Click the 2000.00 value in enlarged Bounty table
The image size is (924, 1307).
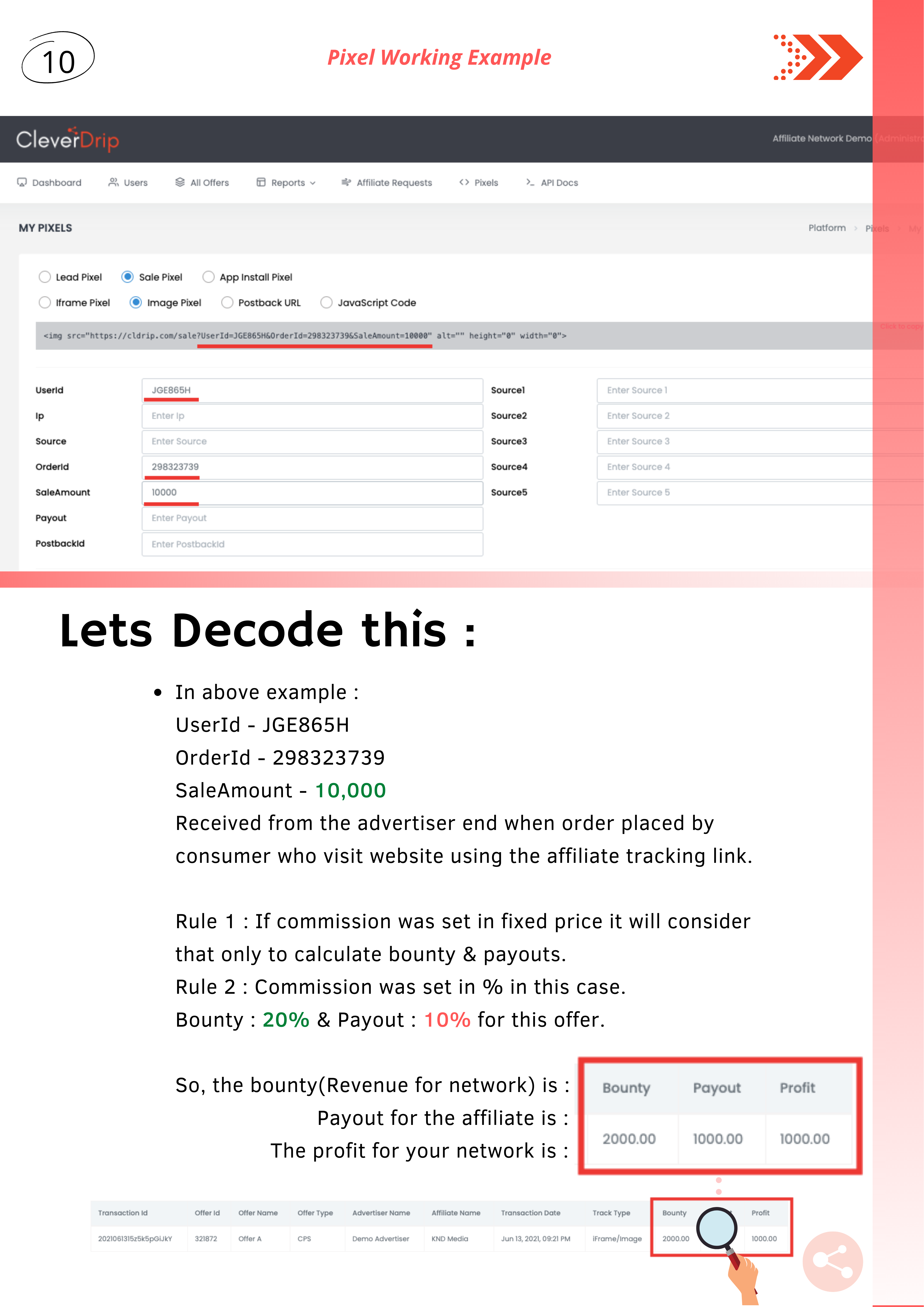pyautogui.click(x=629, y=1139)
